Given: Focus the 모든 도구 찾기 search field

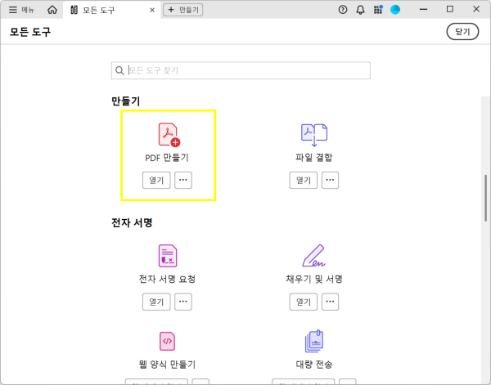Looking at the screenshot, I should coord(241,70).
